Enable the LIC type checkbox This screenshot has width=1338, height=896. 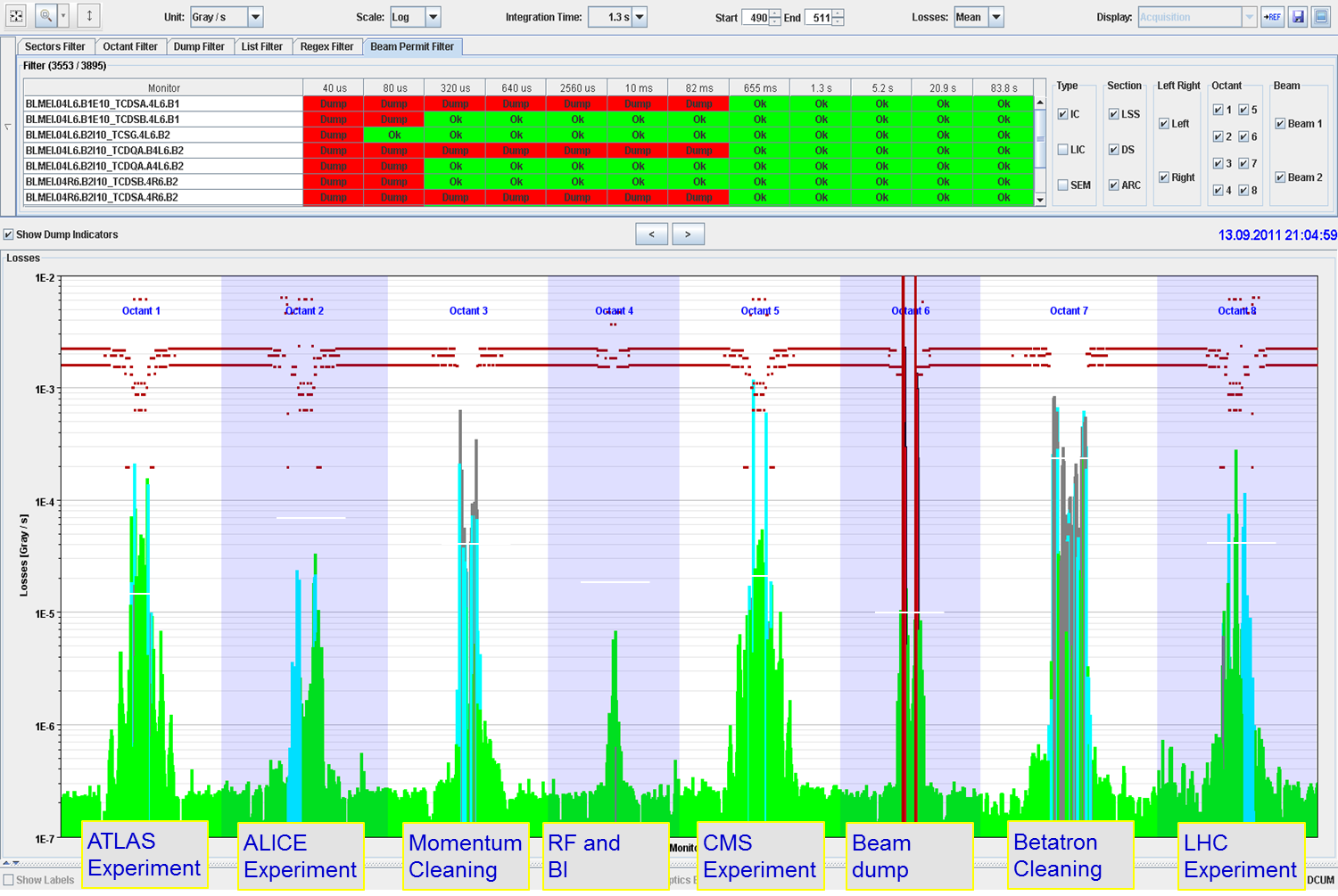tap(1063, 150)
